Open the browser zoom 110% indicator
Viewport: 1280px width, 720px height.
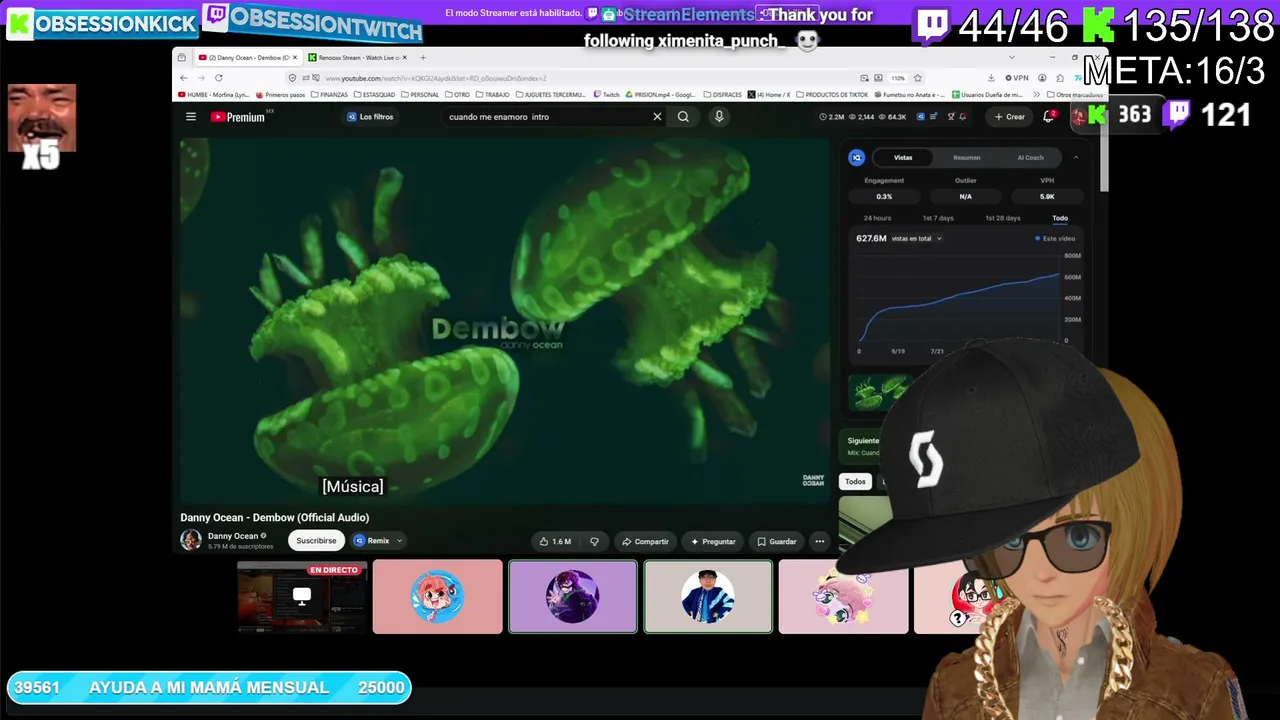(898, 78)
